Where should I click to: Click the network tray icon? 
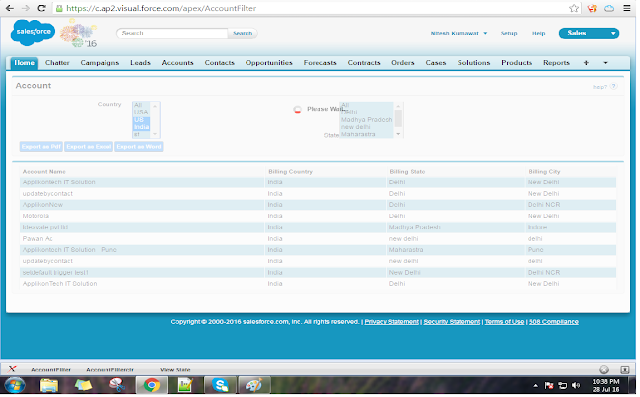(x=562, y=385)
